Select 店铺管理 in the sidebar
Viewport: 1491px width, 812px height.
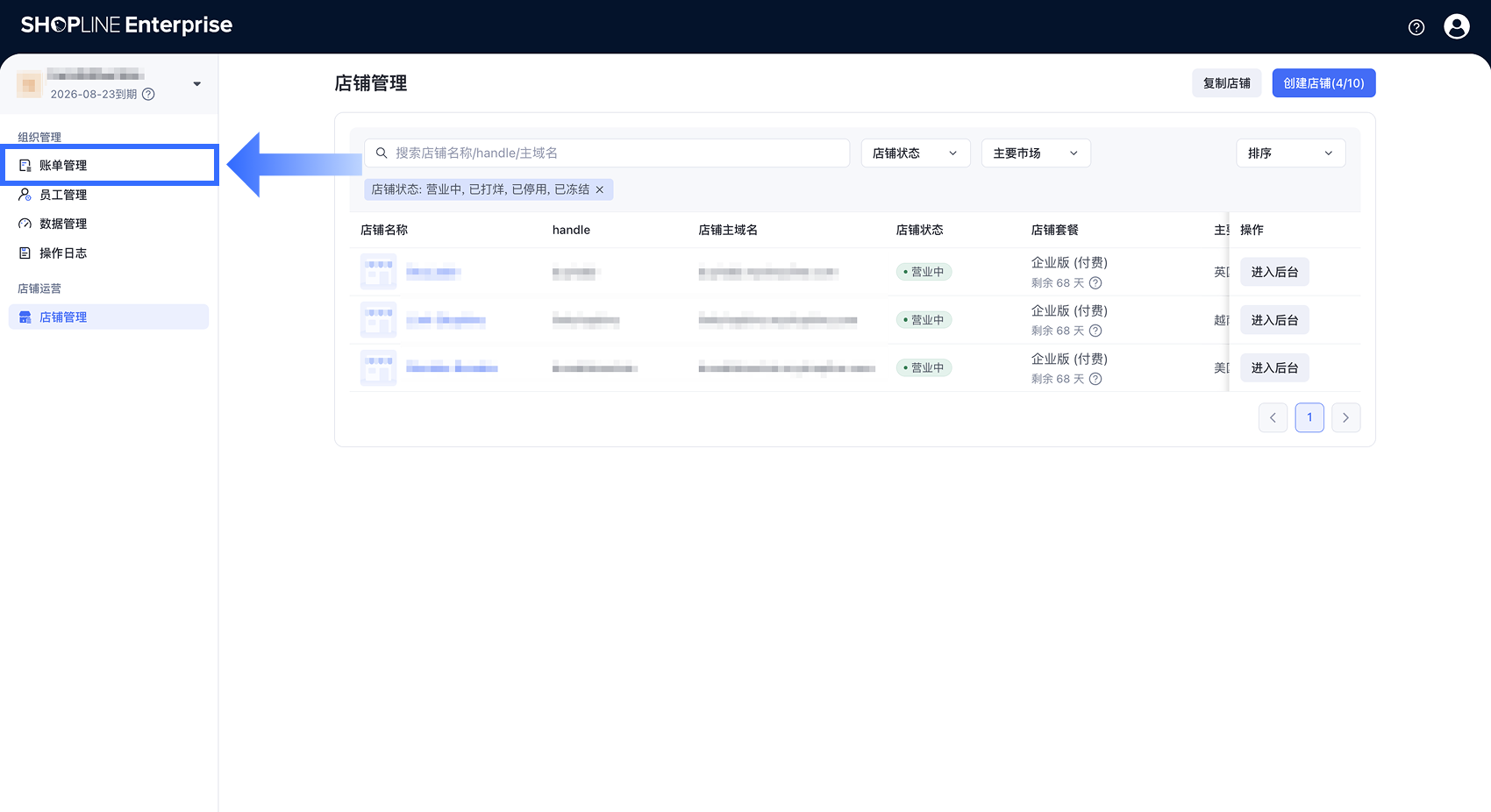(109, 317)
